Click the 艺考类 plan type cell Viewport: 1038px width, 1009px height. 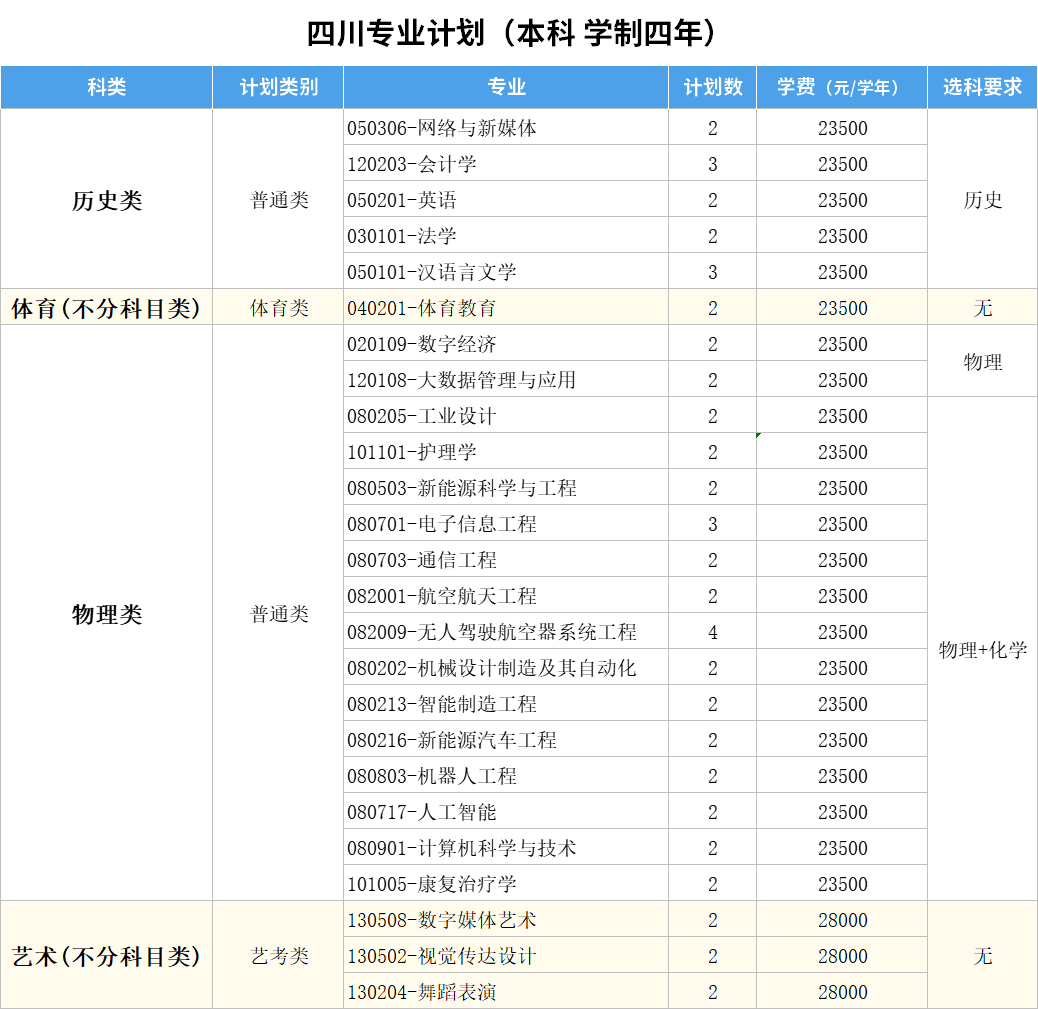coord(278,956)
